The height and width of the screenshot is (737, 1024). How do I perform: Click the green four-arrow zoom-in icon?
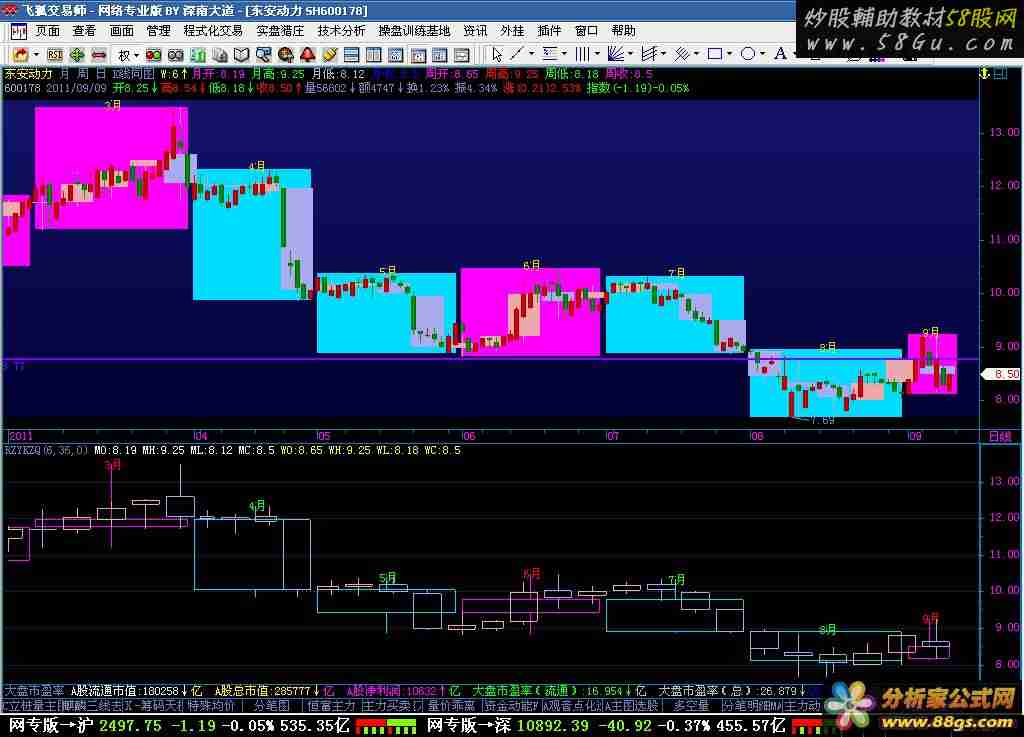coord(77,55)
